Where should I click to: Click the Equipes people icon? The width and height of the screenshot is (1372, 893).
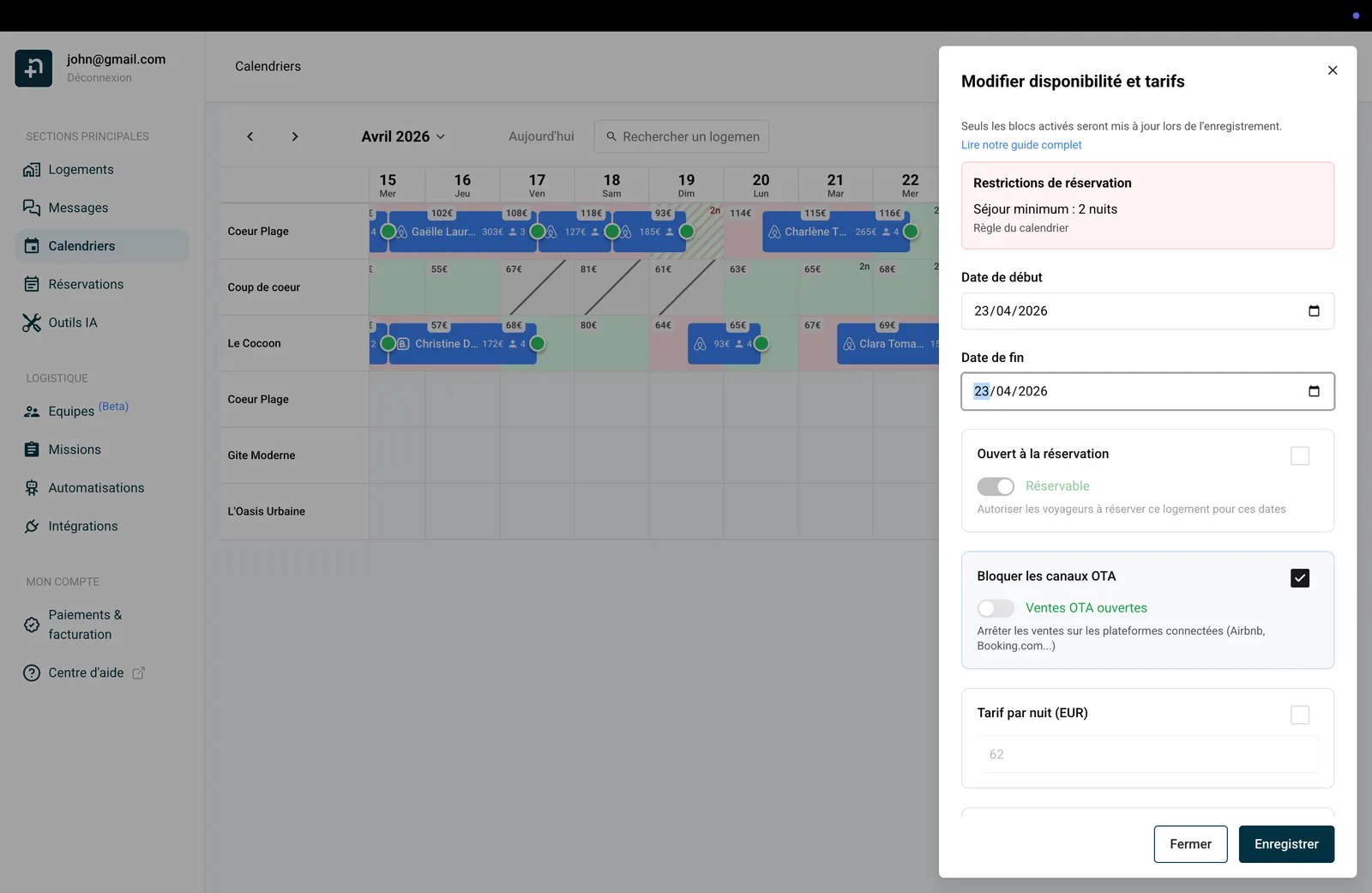(32, 412)
